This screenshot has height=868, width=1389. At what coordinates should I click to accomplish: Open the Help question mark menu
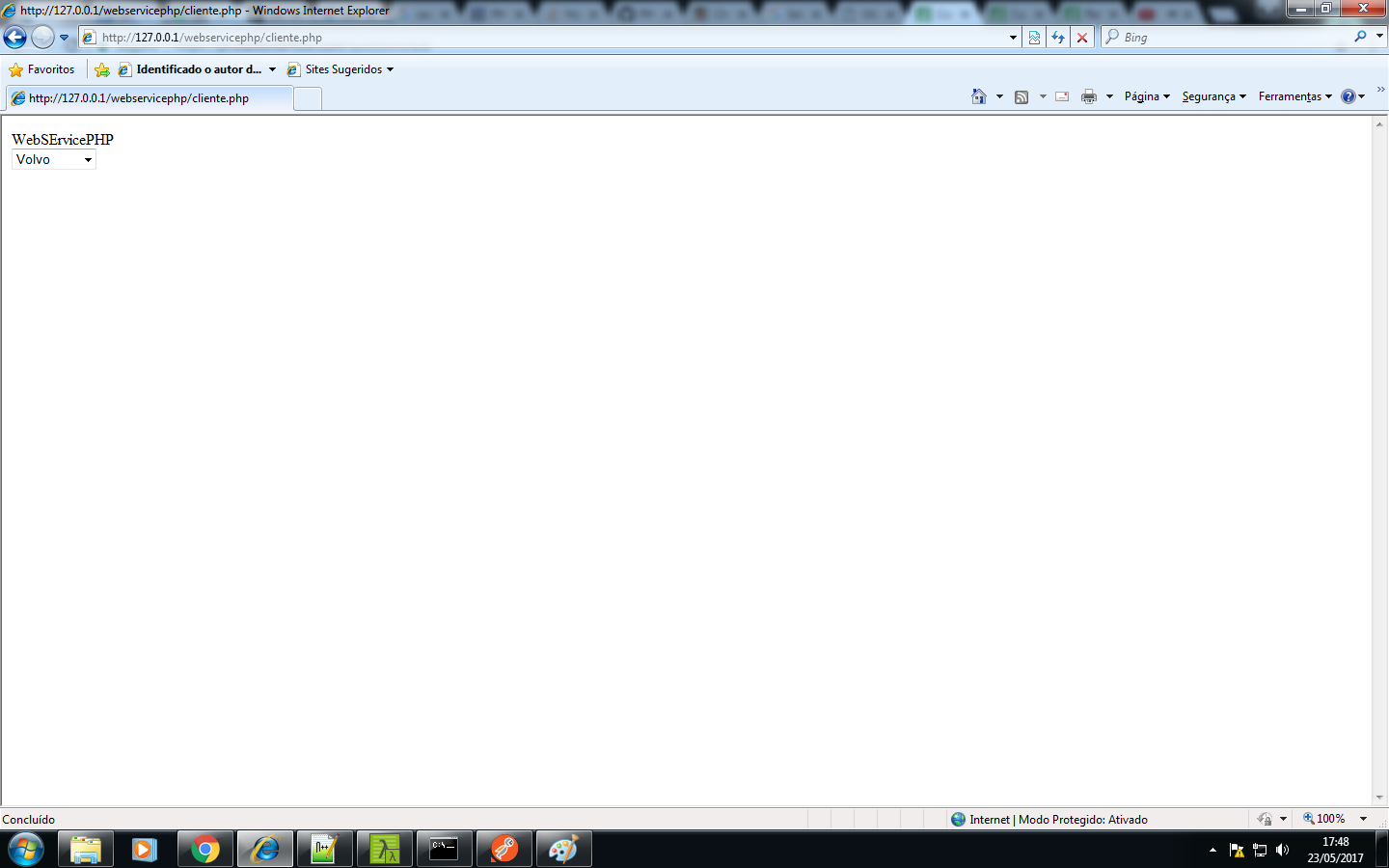point(1352,96)
